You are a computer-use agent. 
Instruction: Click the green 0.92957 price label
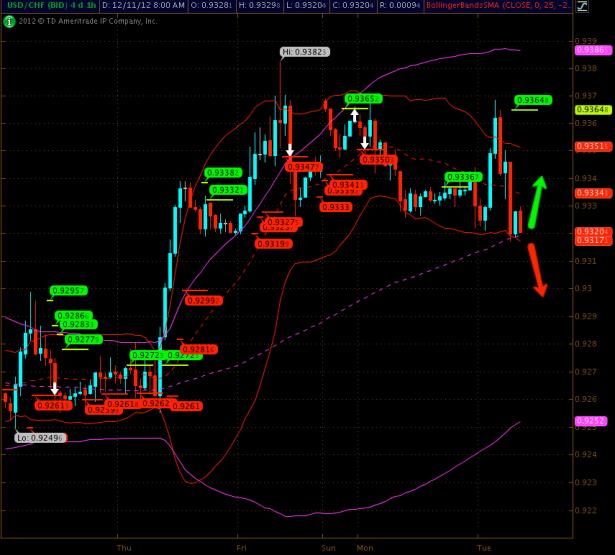69,290
